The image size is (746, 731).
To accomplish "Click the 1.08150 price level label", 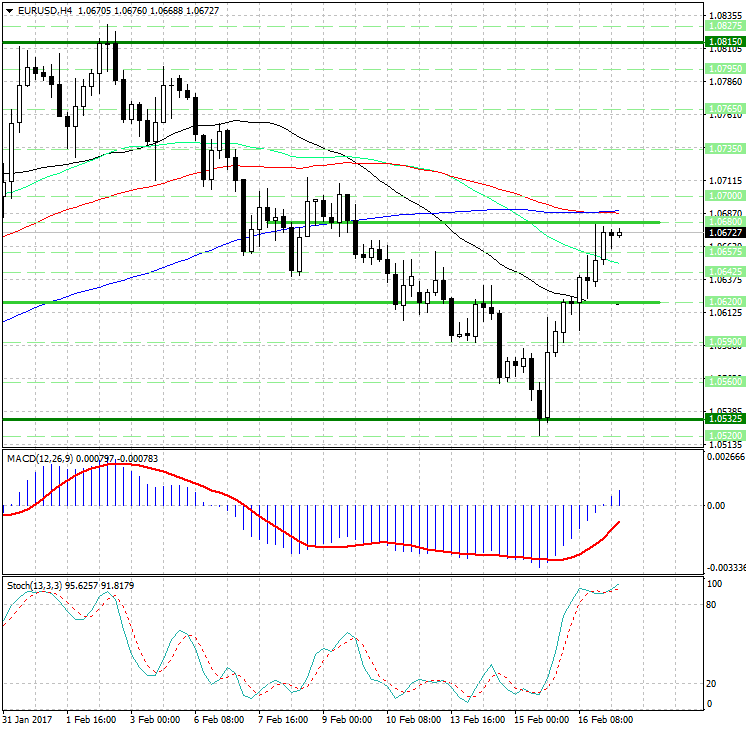I will pyautogui.click(x=725, y=42).
